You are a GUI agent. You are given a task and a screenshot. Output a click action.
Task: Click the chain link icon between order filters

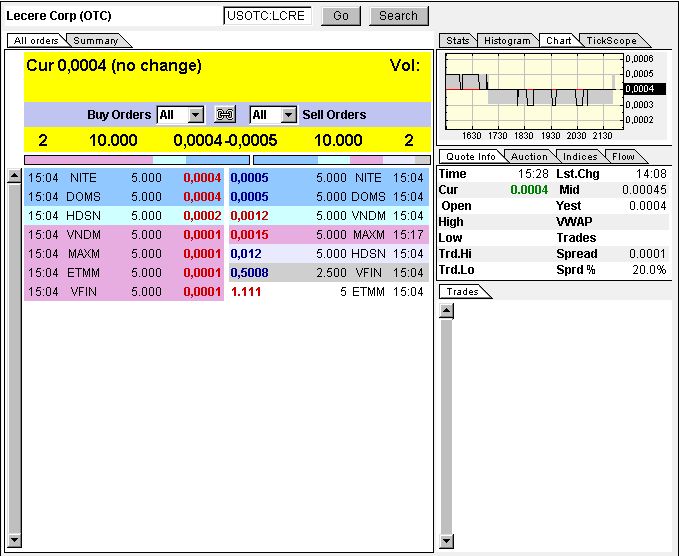226,115
